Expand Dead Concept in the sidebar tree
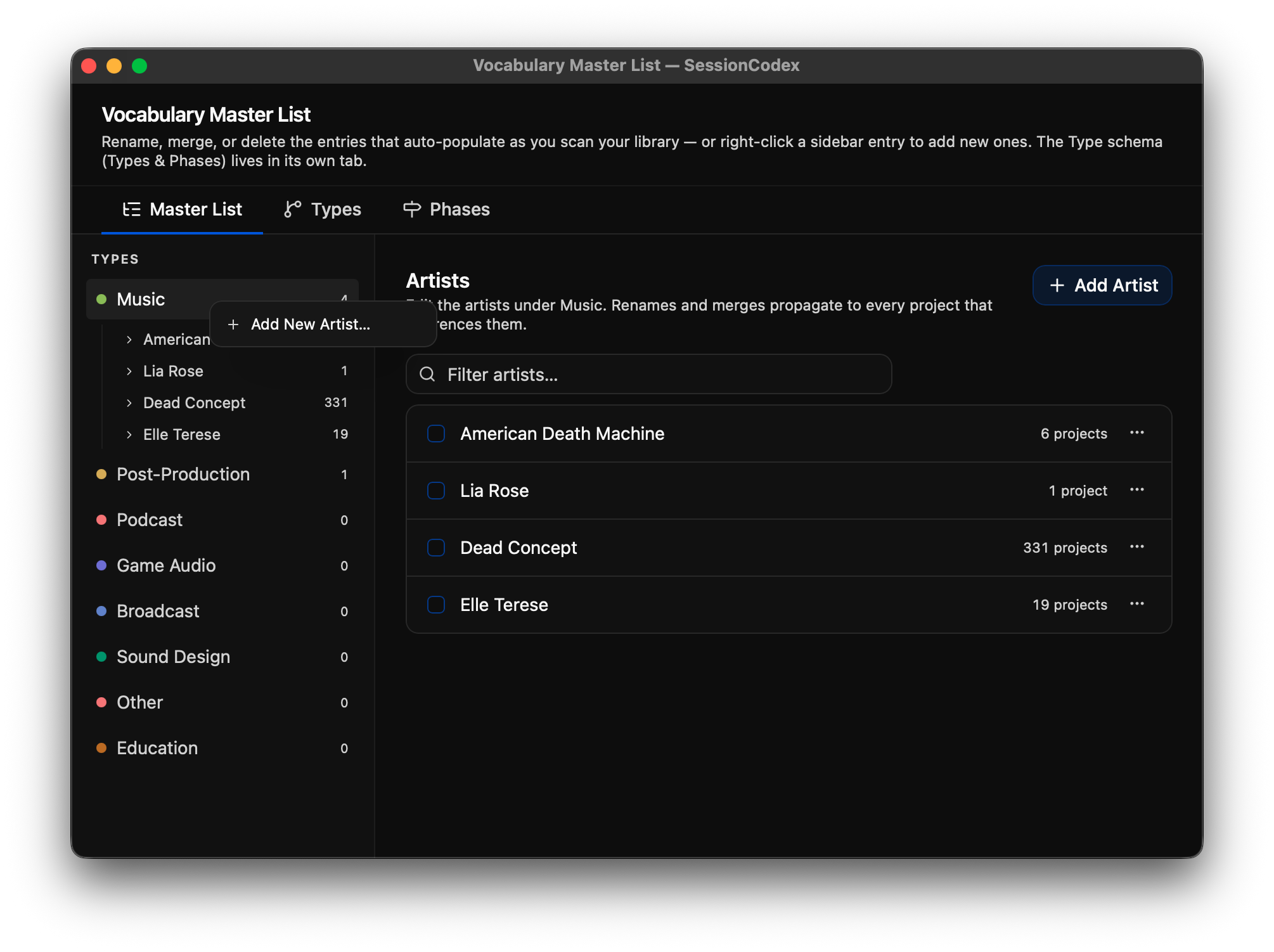 pos(129,403)
